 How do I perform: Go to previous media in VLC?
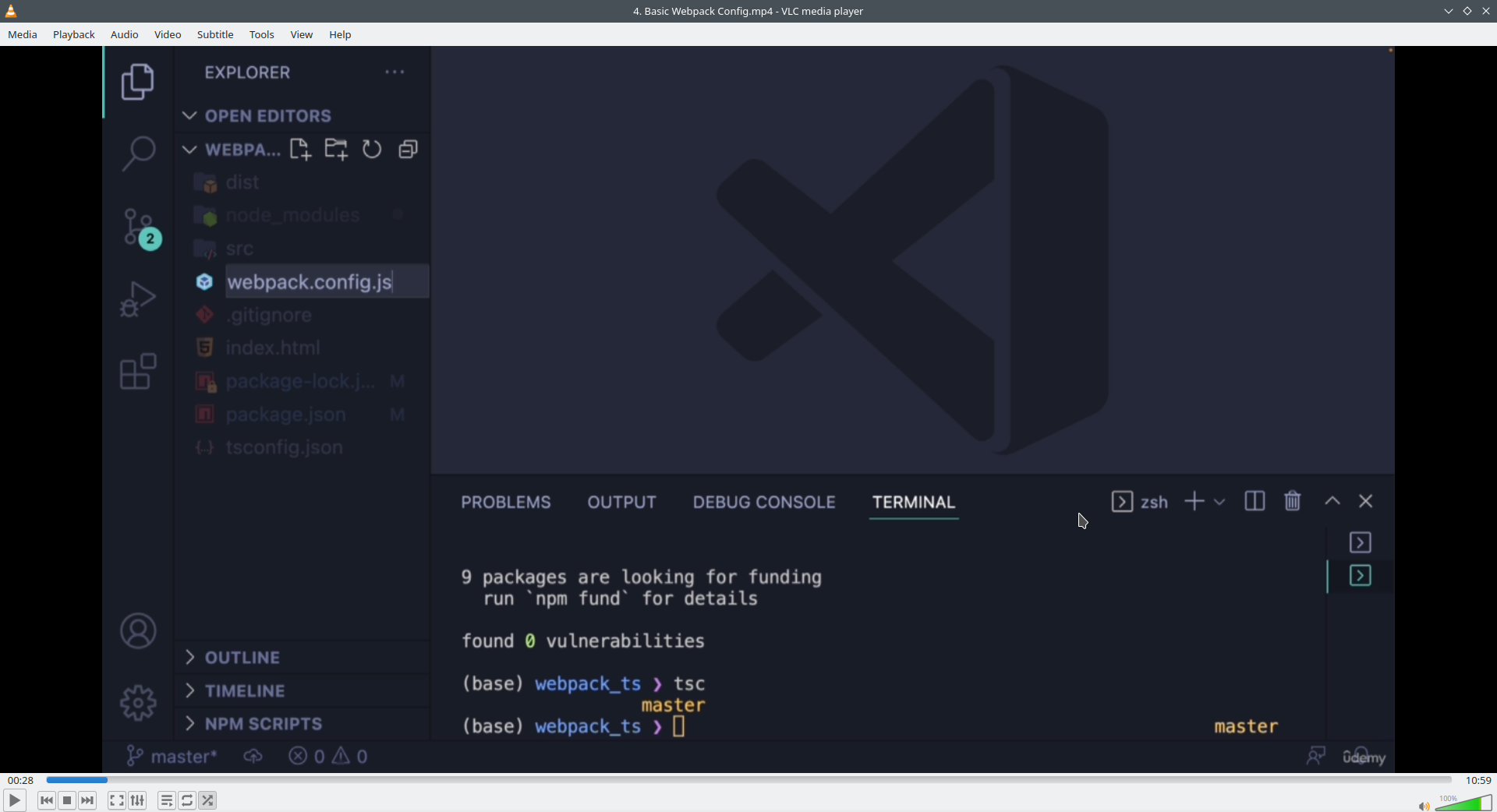pos(47,800)
